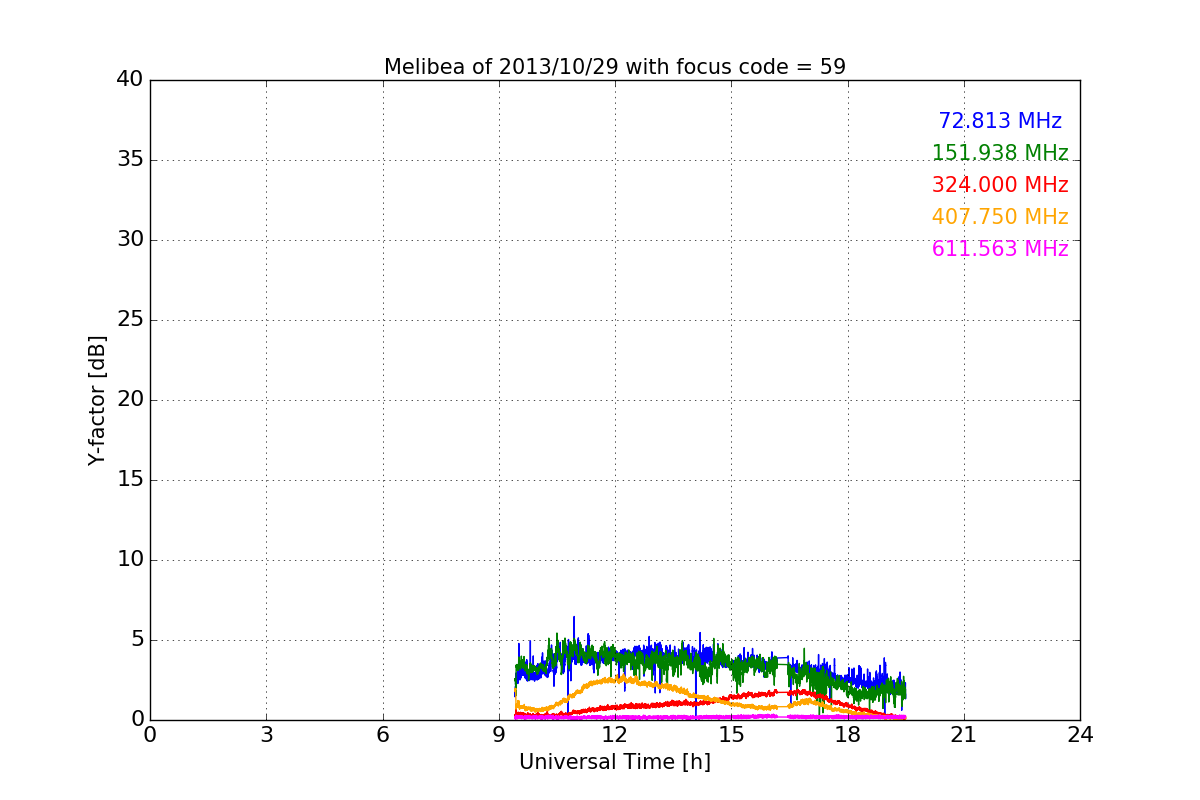Select the red 324.000 MHz legend label

pos(1000,185)
